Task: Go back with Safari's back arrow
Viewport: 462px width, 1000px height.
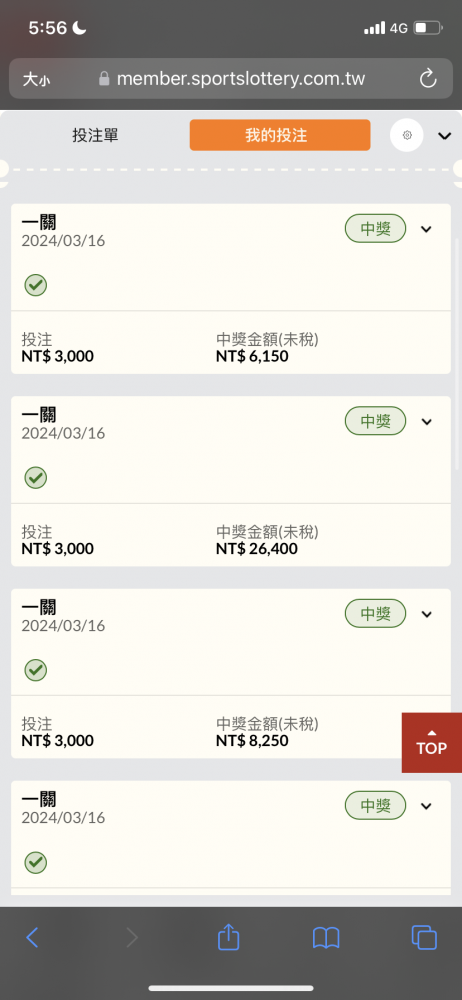Action: (32, 937)
